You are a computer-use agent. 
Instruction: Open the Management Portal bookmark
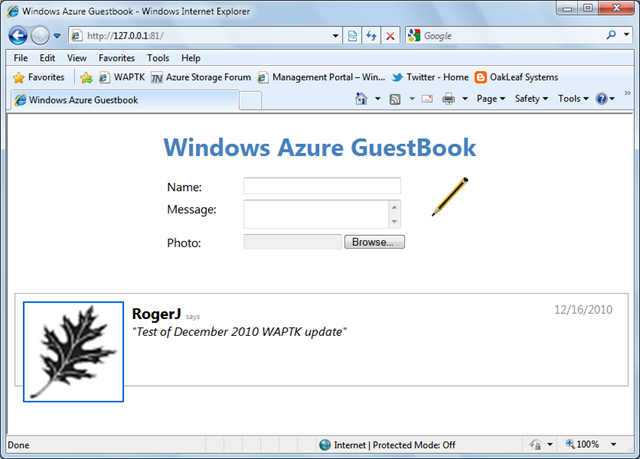[321, 77]
